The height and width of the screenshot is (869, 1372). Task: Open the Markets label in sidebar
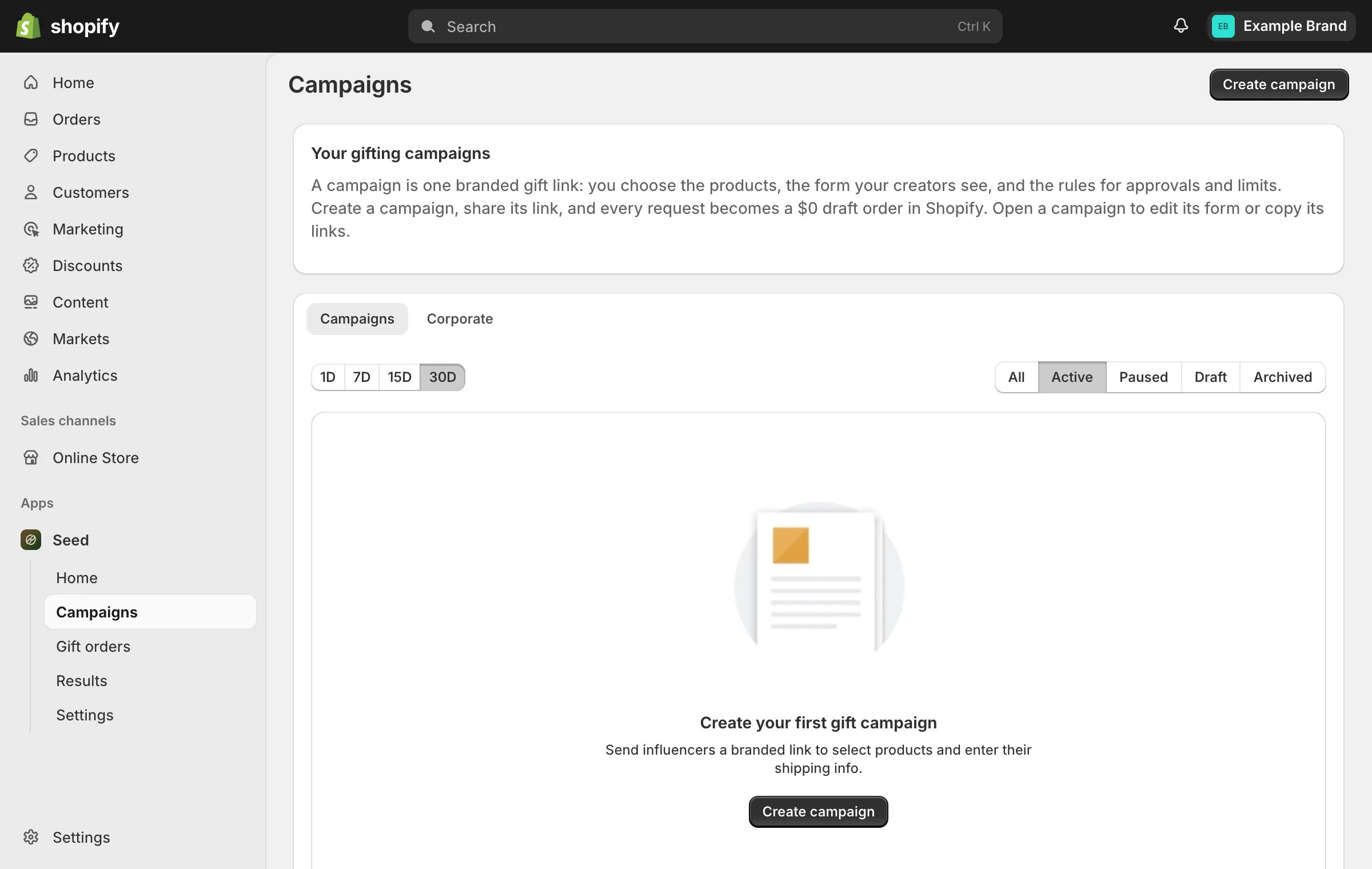point(81,338)
